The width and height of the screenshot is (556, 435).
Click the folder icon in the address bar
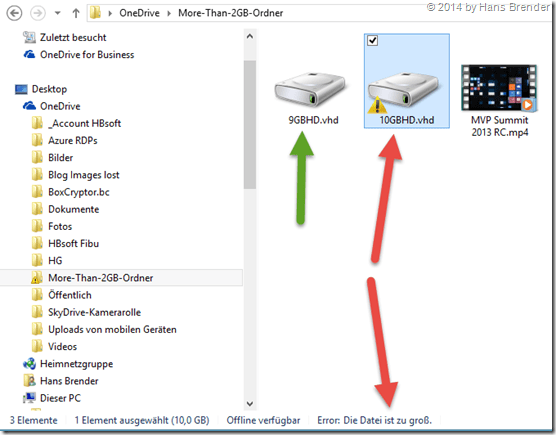pos(95,13)
